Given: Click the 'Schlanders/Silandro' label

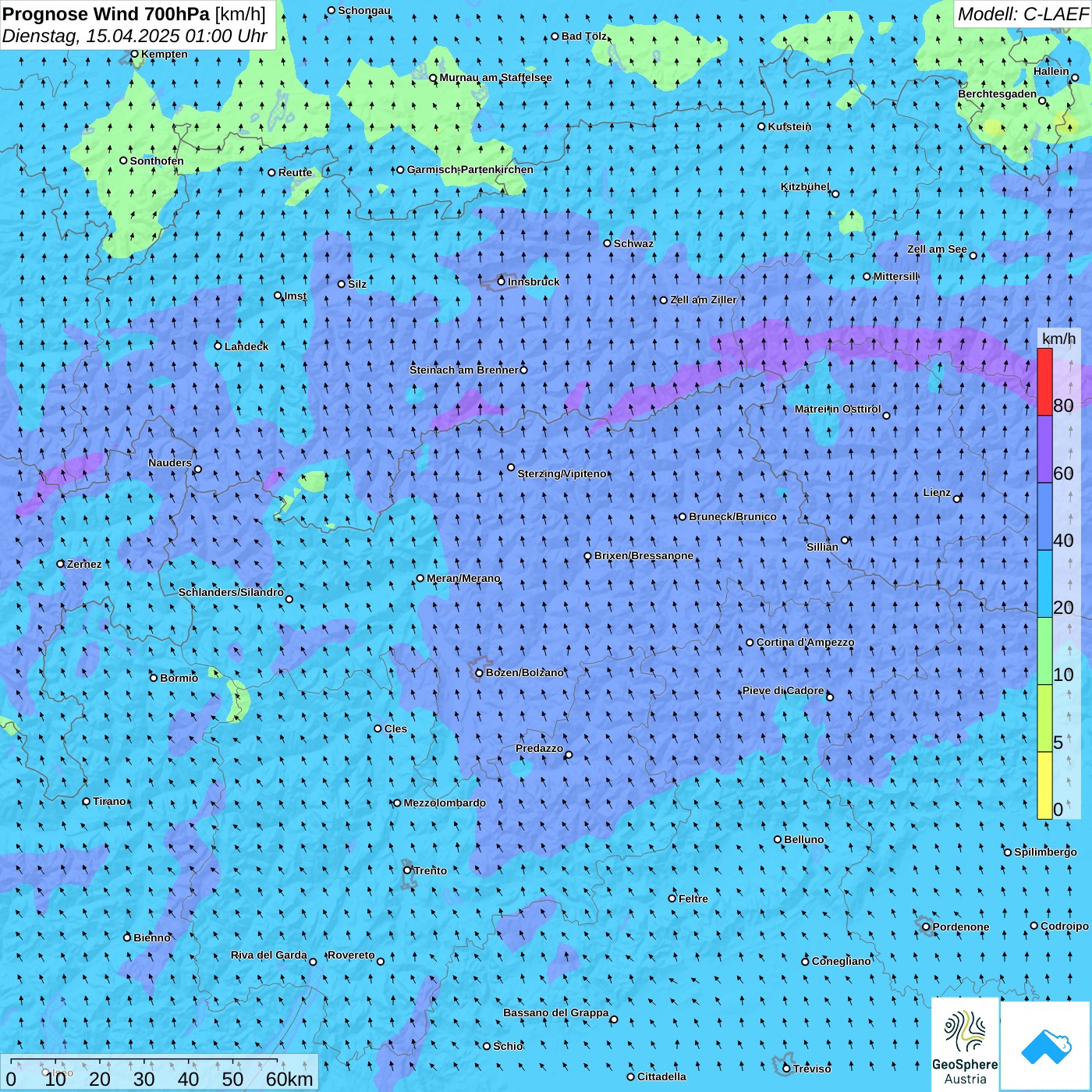Looking at the screenshot, I should coord(231,592).
